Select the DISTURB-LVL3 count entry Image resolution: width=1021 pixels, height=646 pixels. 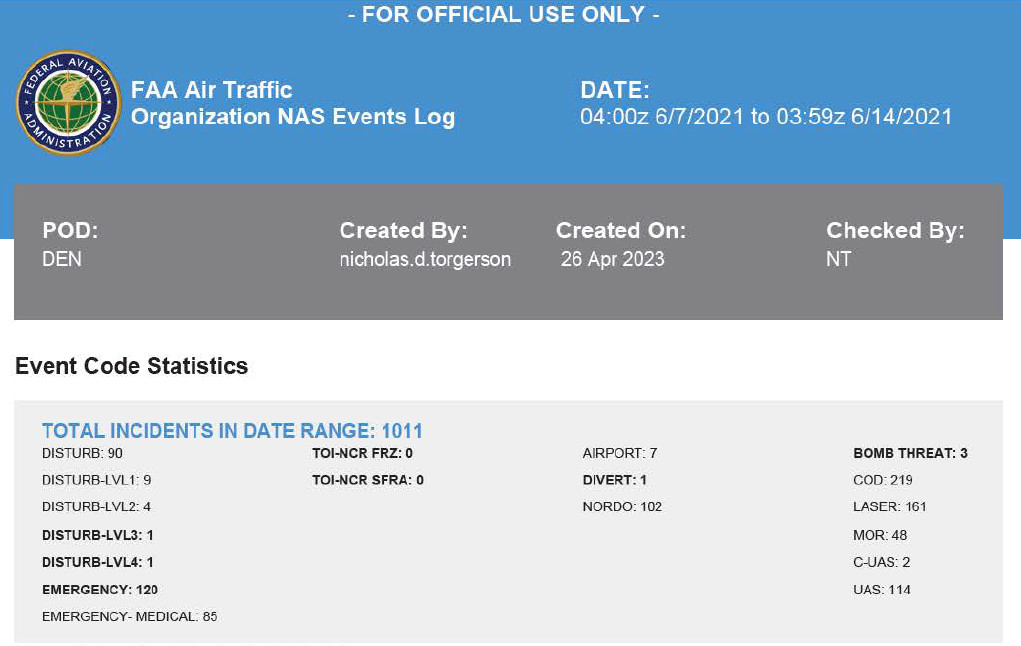pyautogui.click(x=97, y=535)
